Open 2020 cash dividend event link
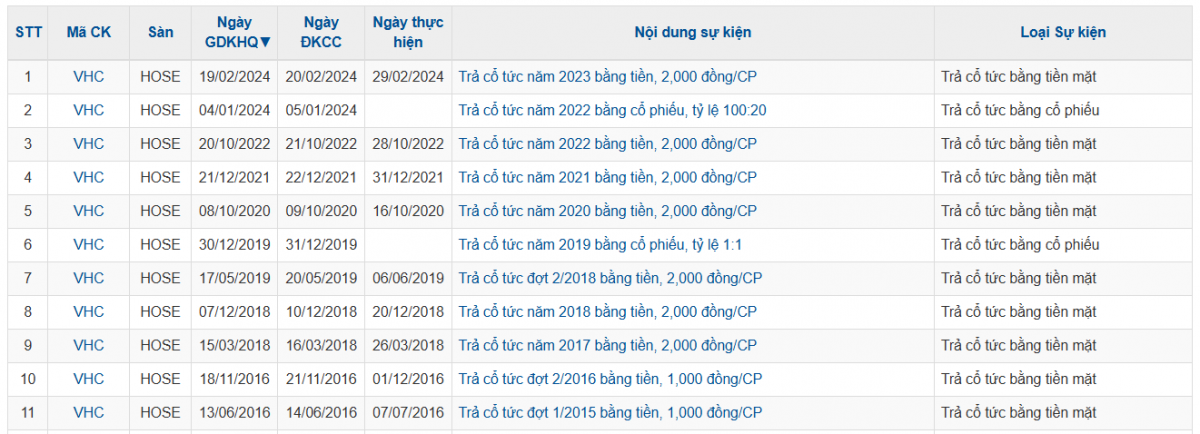The width and height of the screenshot is (1200, 434). pos(607,211)
